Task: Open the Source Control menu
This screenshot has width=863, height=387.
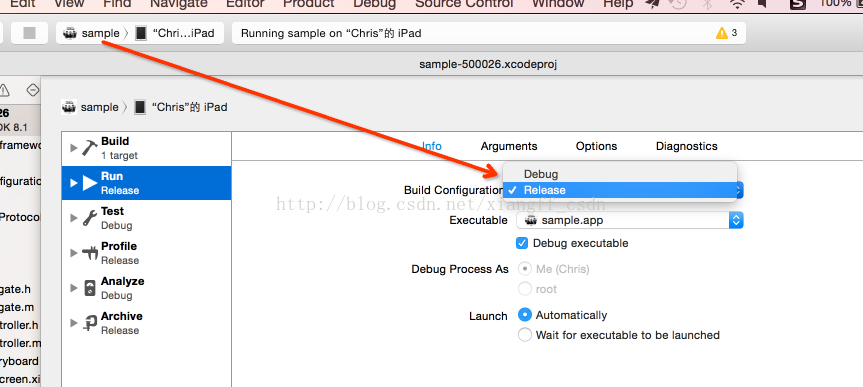Action: pyautogui.click(x=463, y=4)
